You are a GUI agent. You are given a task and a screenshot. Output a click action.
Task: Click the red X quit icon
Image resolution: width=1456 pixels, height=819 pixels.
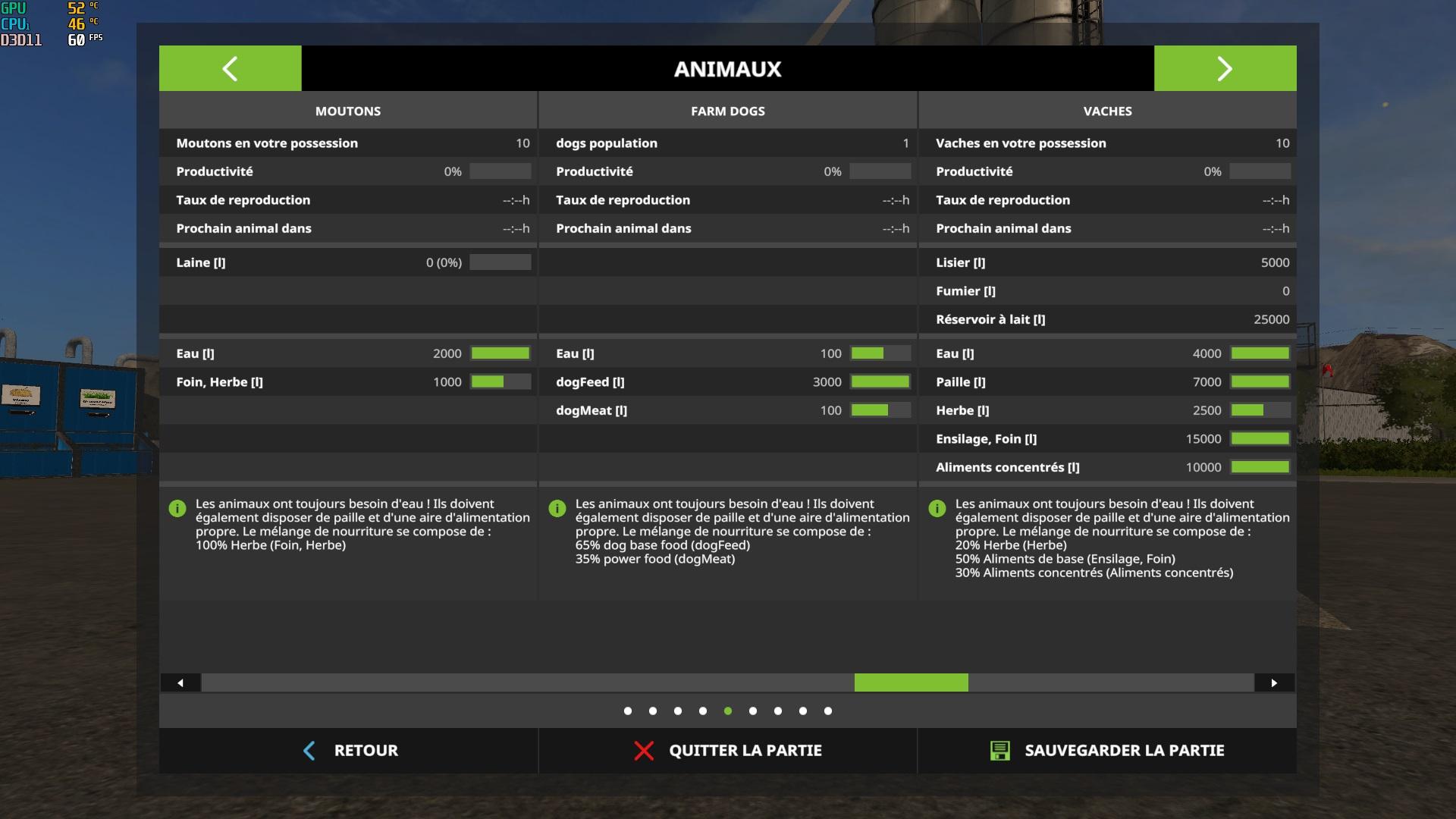(644, 751)
